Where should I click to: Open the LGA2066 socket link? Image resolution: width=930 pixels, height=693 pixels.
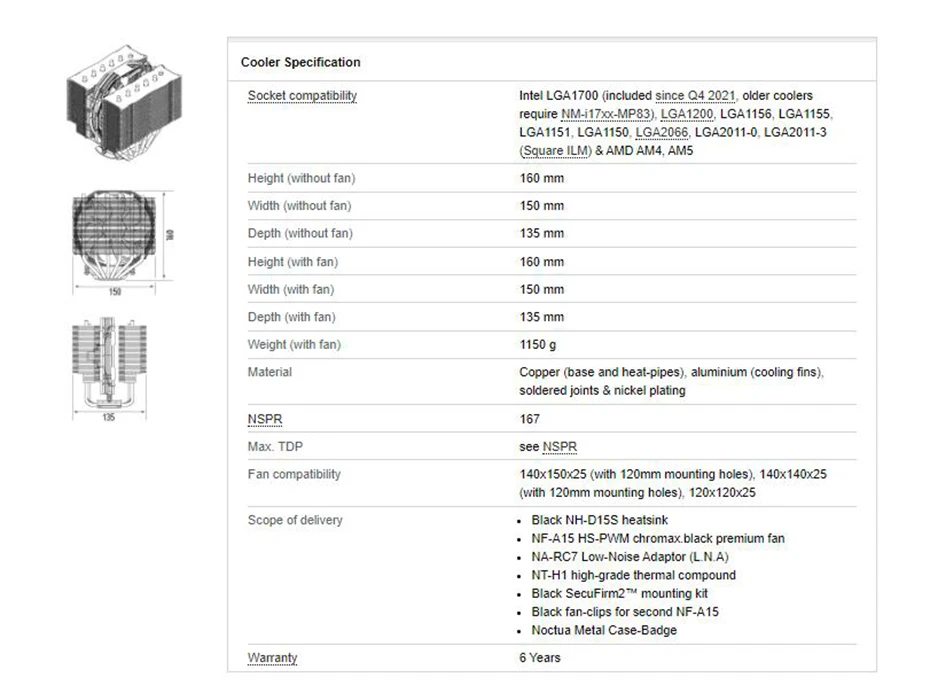[661, 132]
